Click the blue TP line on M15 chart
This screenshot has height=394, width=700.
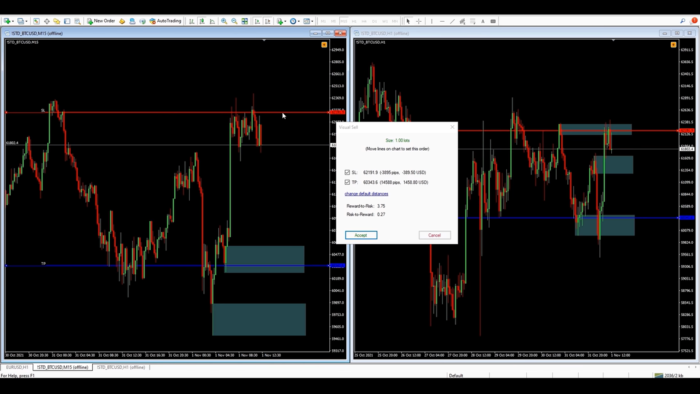click(167, 265)
